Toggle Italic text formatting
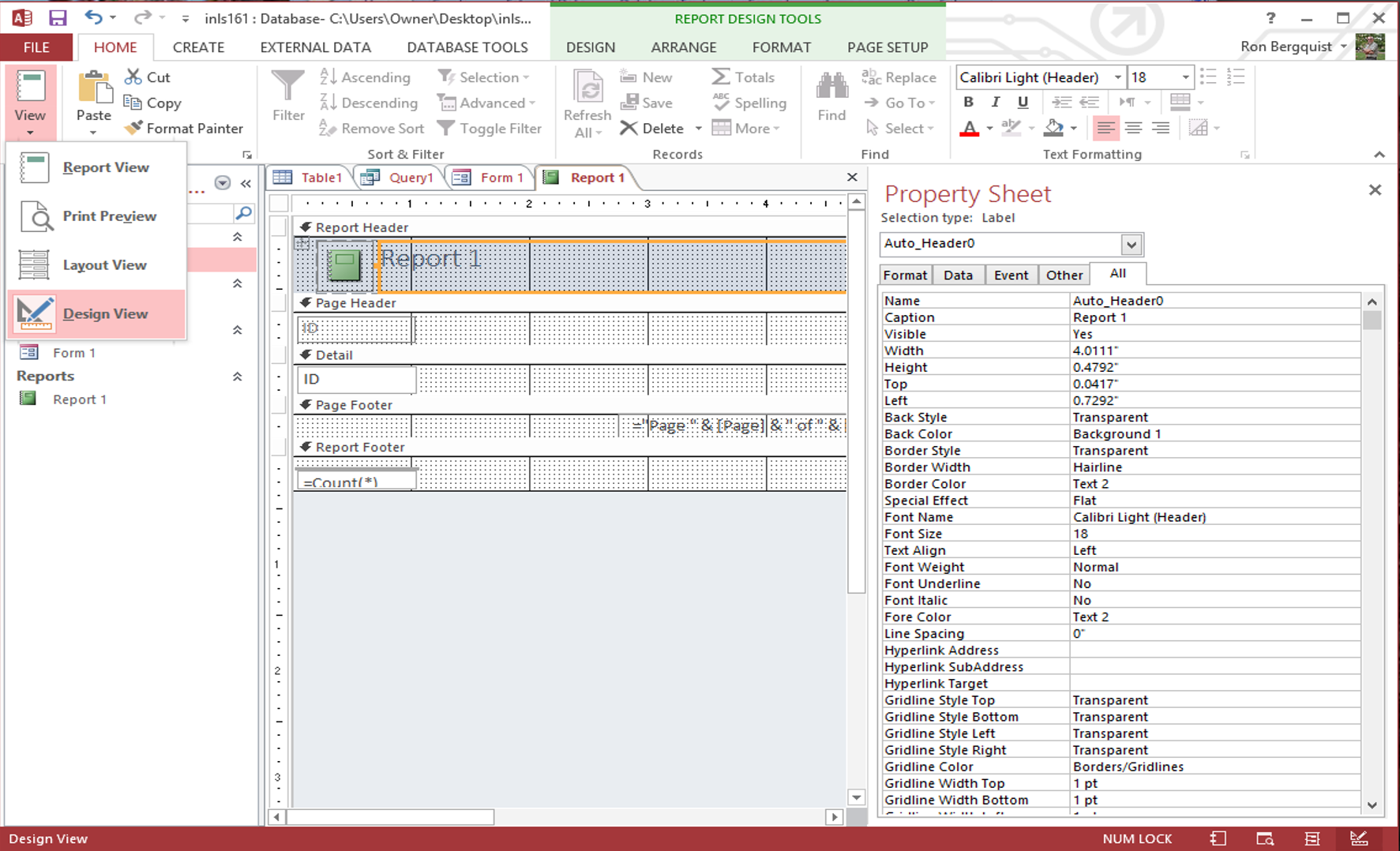This screenshot has width=1400, height=851. (x=995, y=102)
